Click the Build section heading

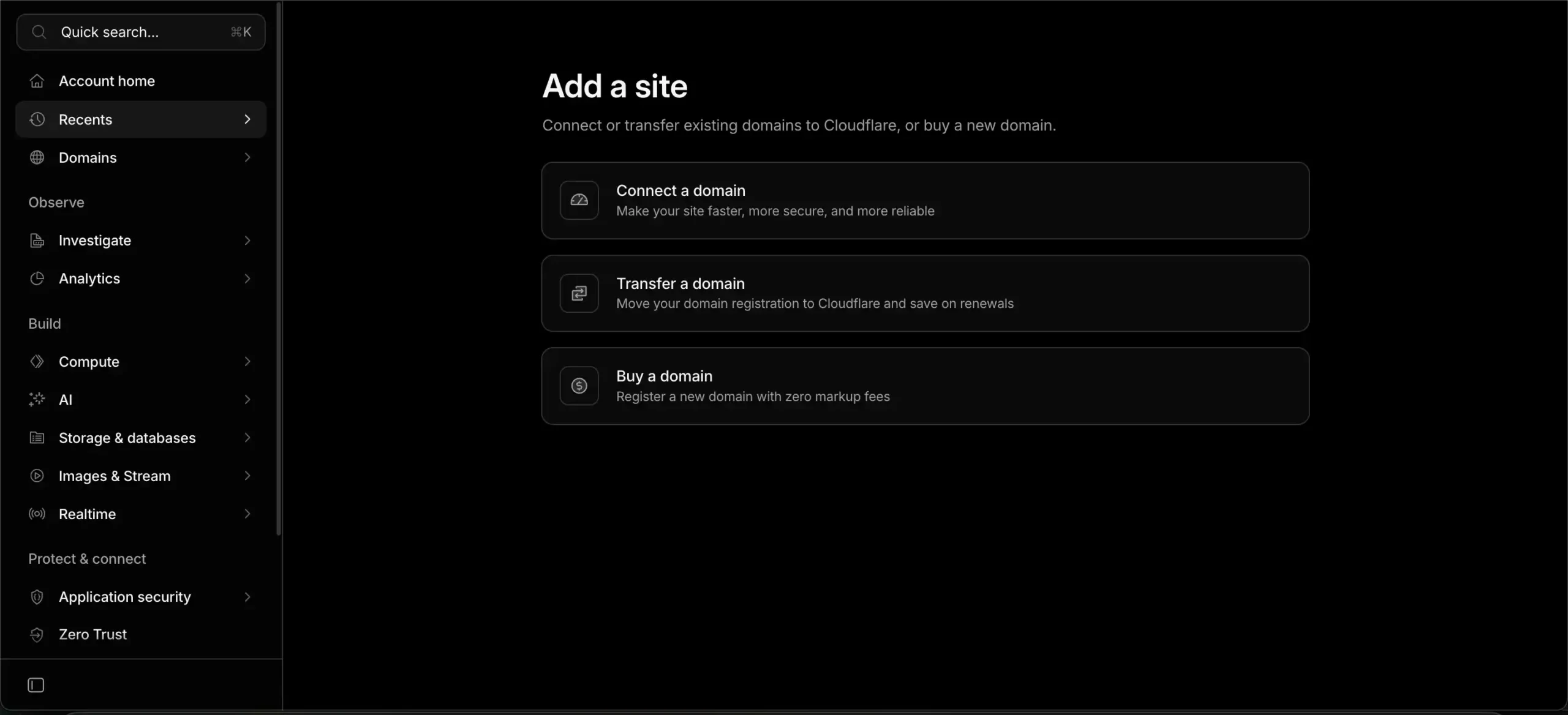(x=45, y=323)
